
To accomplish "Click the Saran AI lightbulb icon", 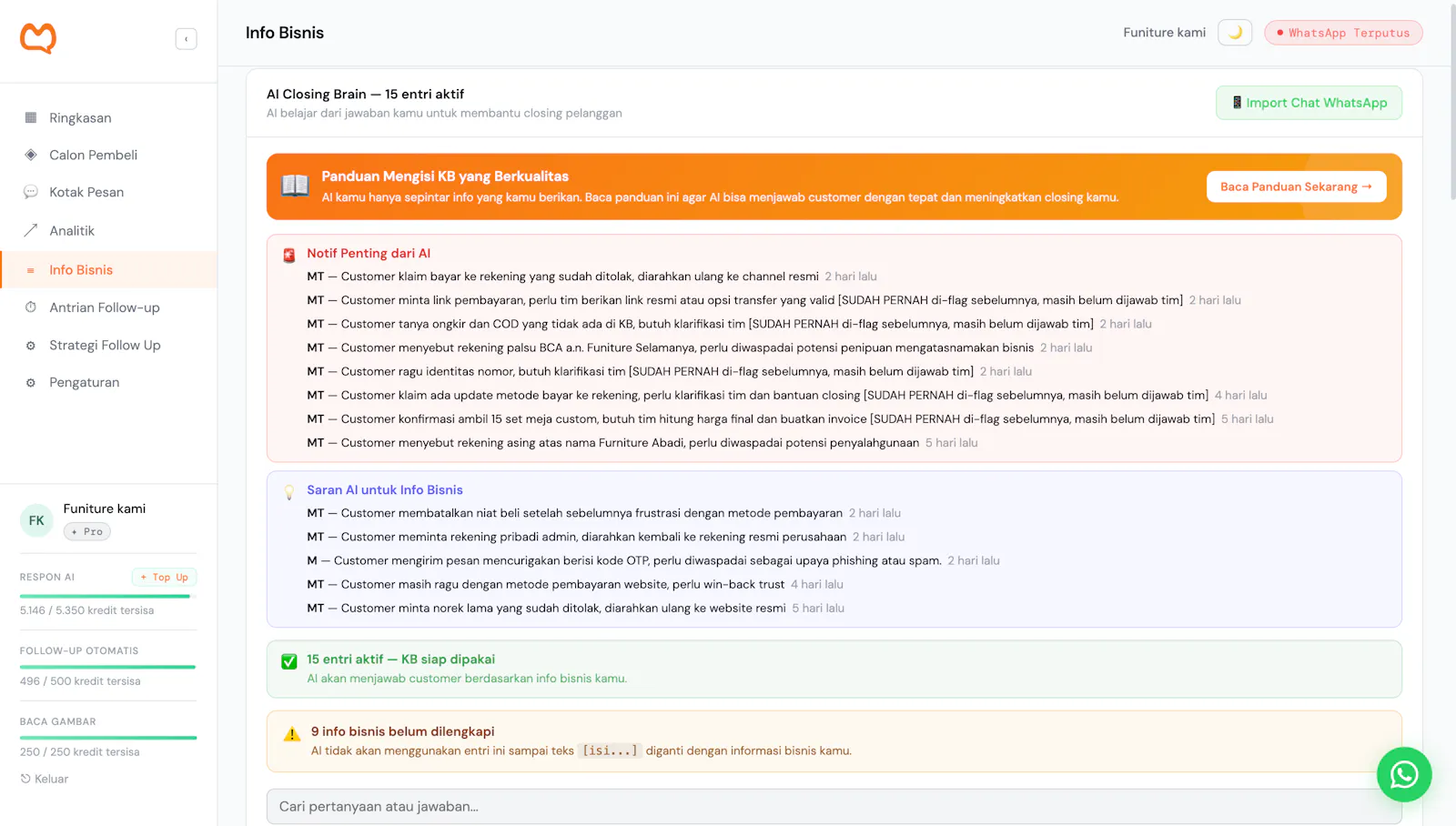I will tap(289, 492).
